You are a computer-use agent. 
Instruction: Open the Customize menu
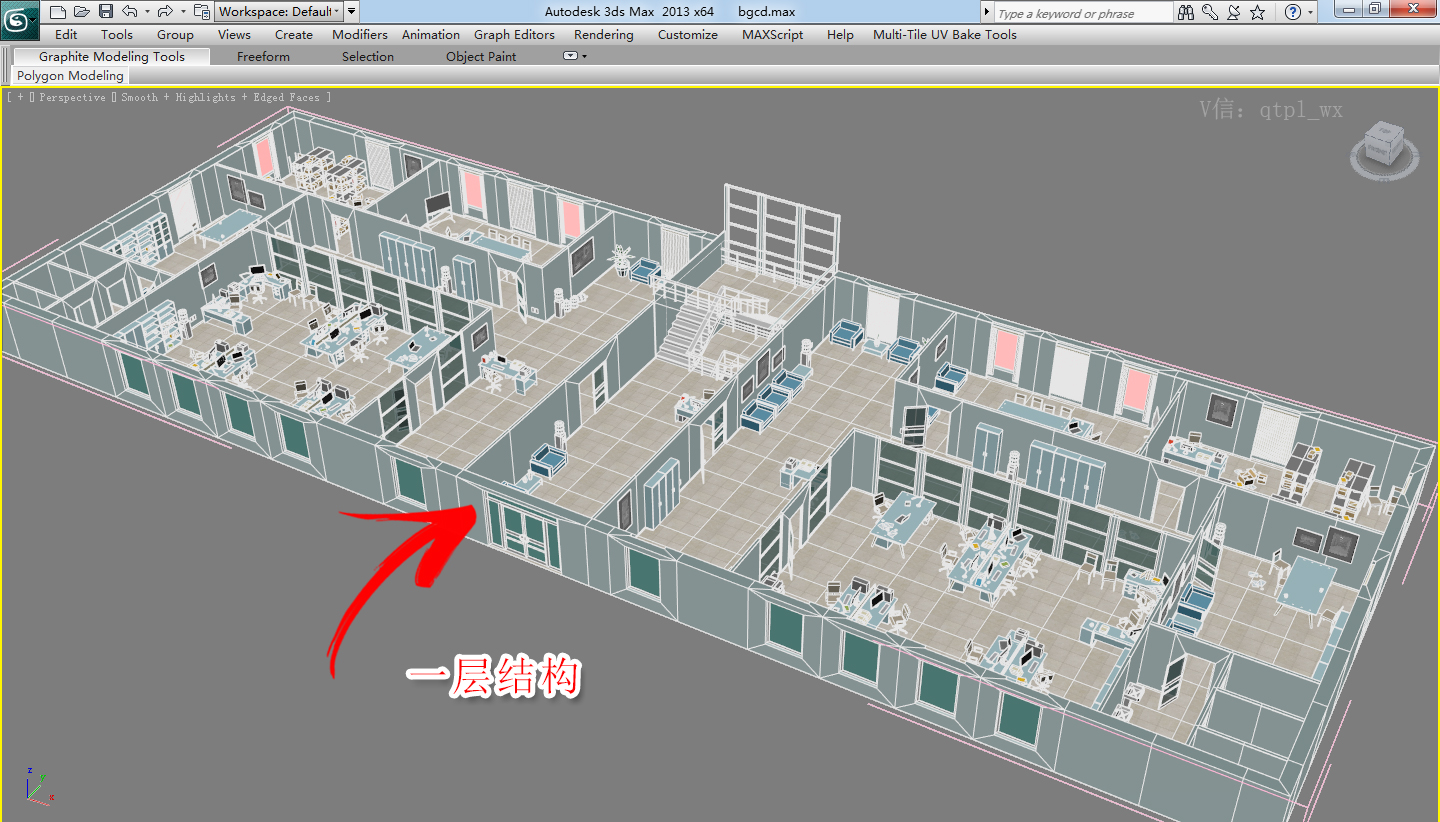[688, 34]
